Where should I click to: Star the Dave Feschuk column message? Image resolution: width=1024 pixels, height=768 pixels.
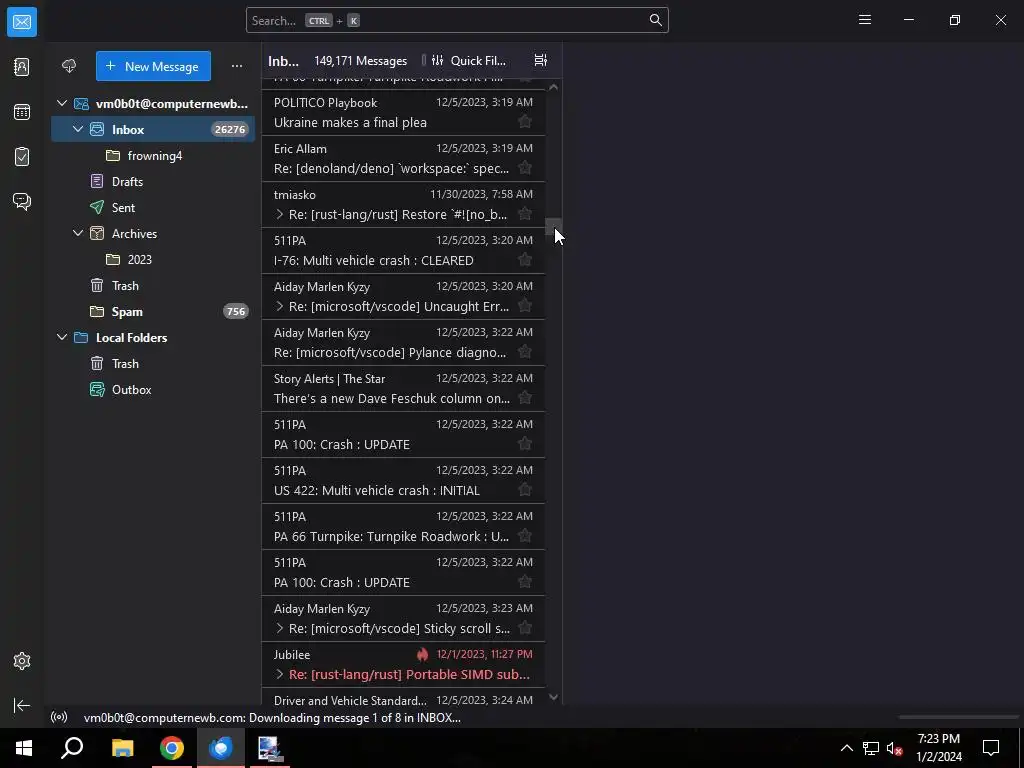524,398
